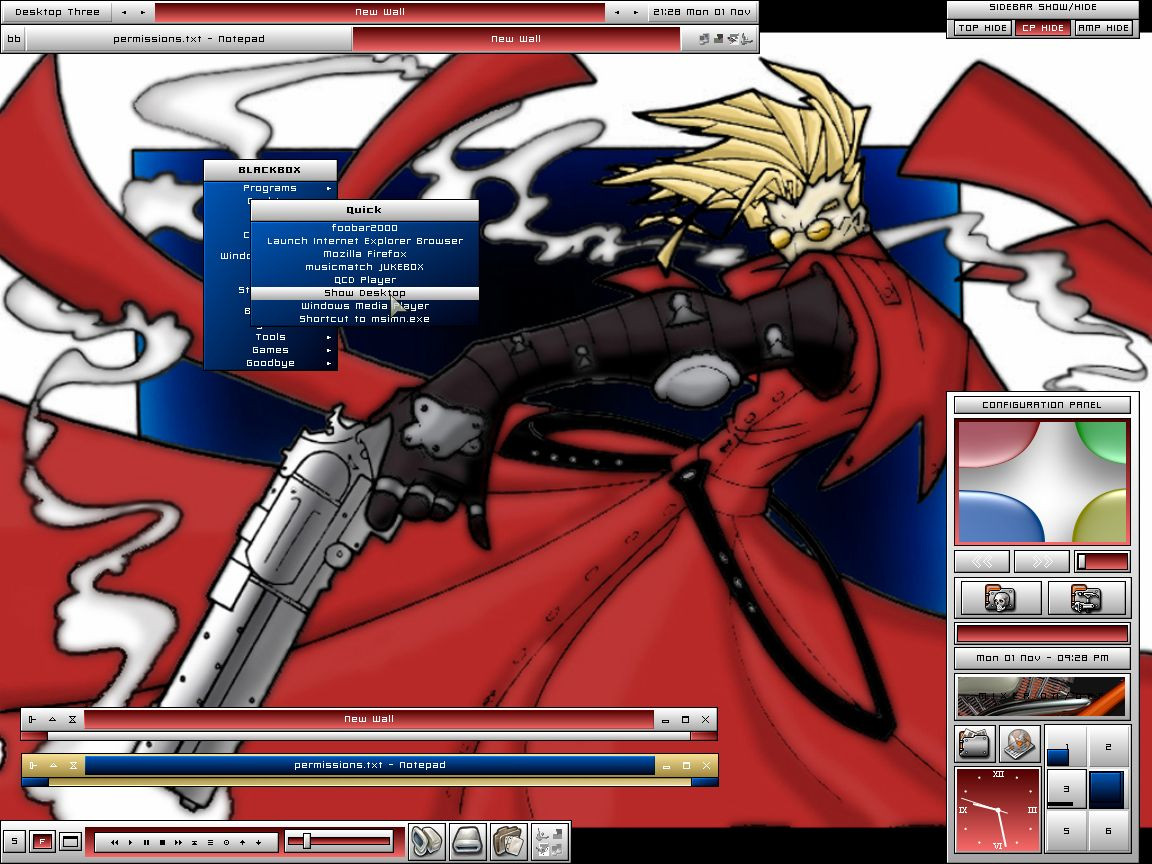Image resolution: width=1152 pixels, height=864 pixels.
Task: Click the hourglass-shaped icon on New Wall titlebar
Action: 73,719
